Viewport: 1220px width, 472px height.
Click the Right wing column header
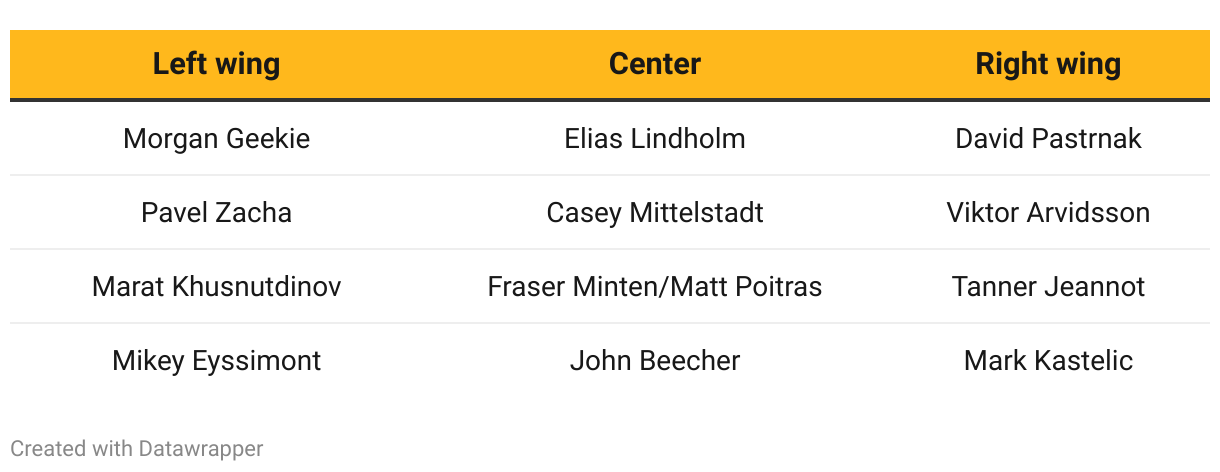coord(1047,64)
